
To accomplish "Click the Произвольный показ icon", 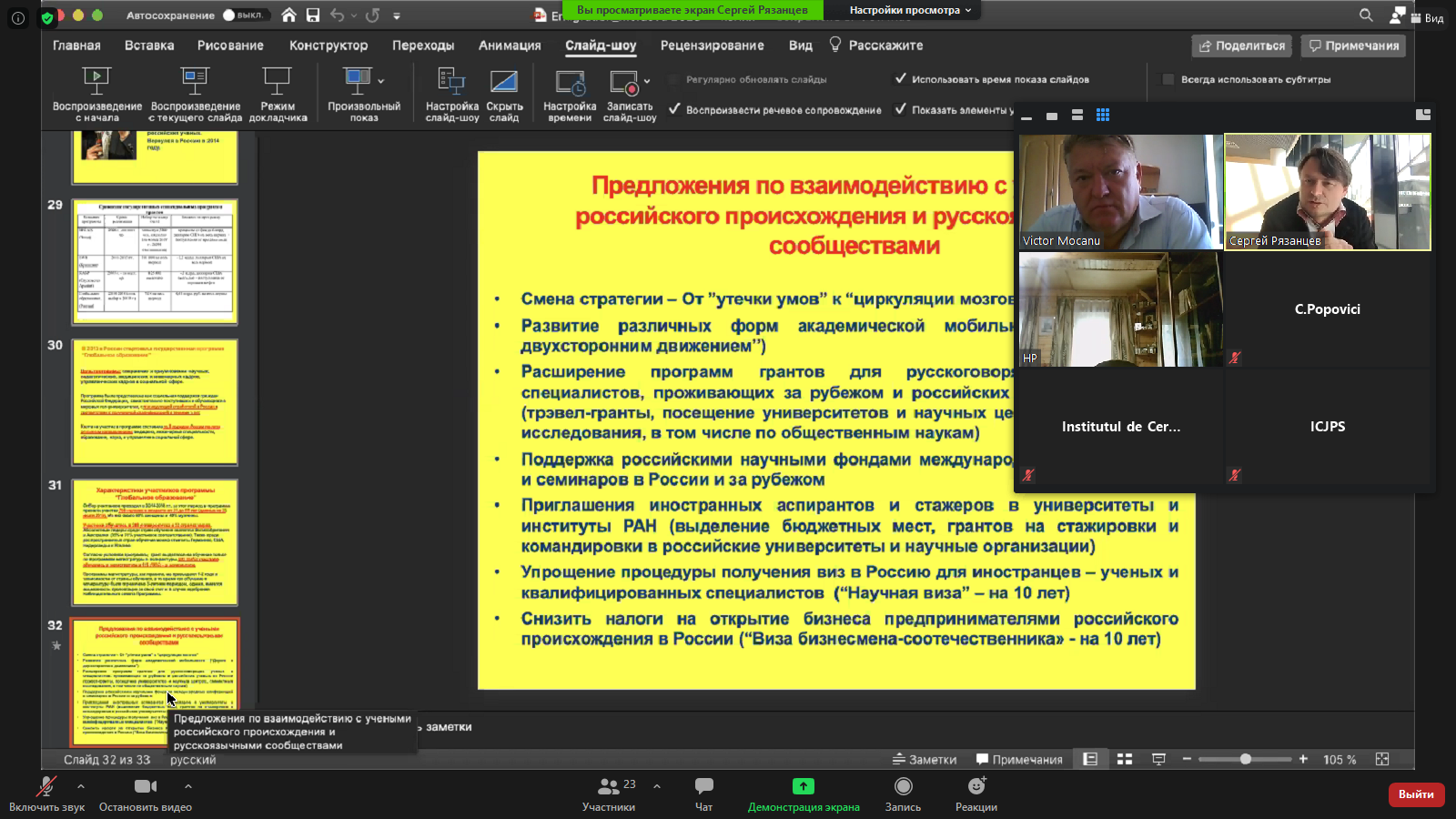I will (358, 80).
